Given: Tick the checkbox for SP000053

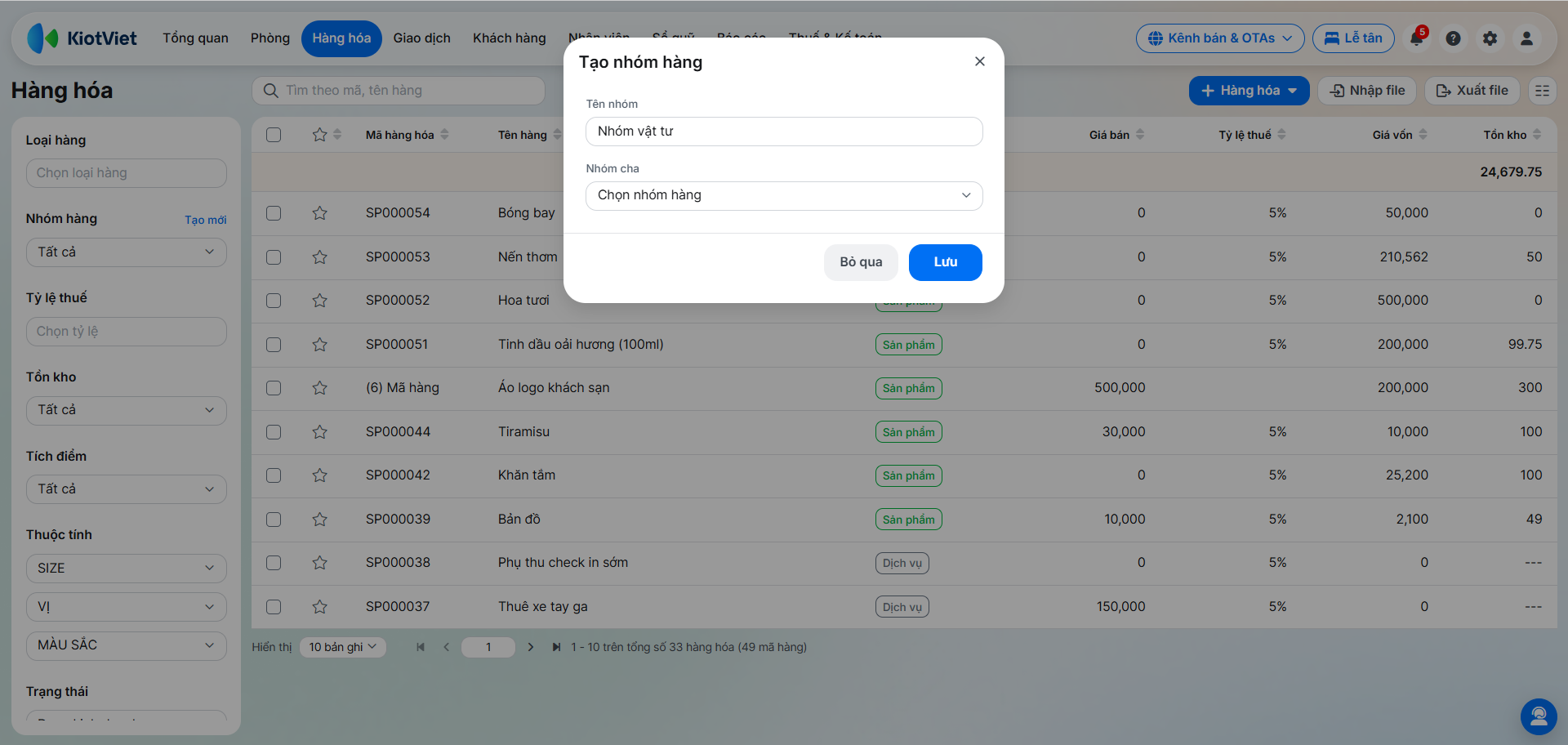Looking at the screenshot, I should [274, 257].
